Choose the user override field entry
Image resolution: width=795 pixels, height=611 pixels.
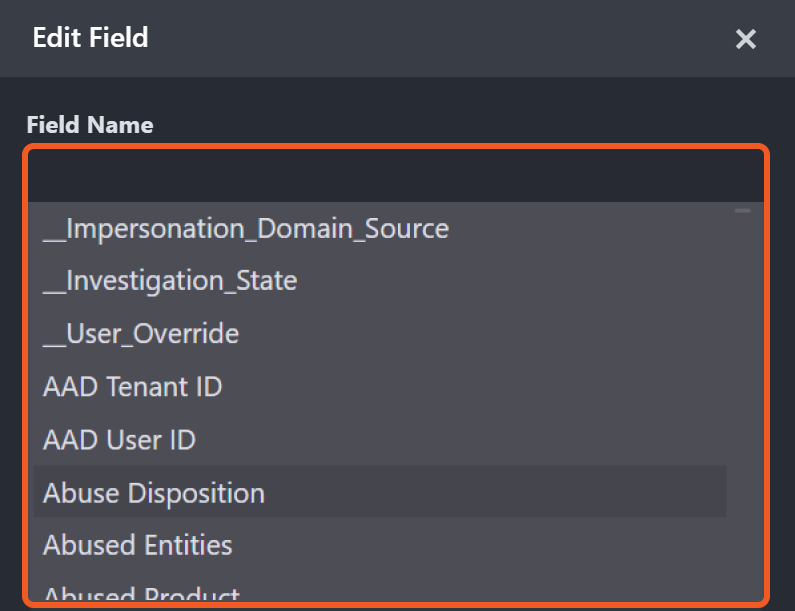tap(141, 333)
